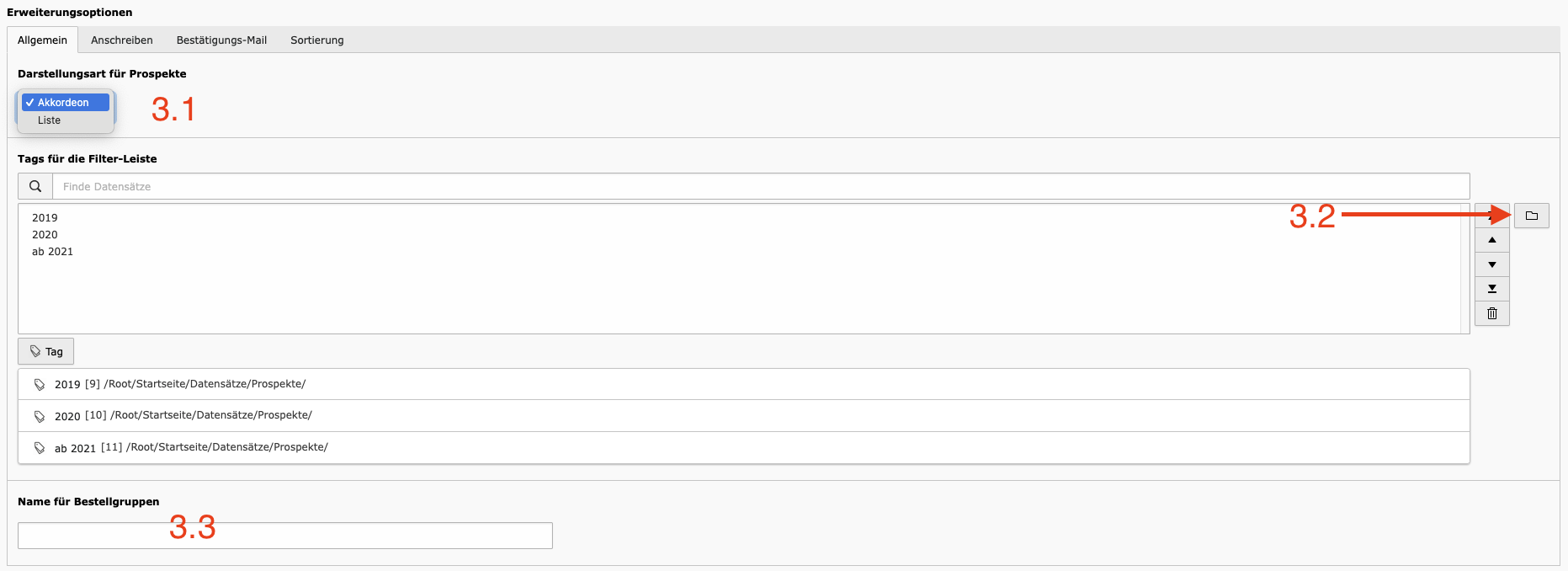
Task: Move selected tag down one position
Action: (x=1491, y=264)
